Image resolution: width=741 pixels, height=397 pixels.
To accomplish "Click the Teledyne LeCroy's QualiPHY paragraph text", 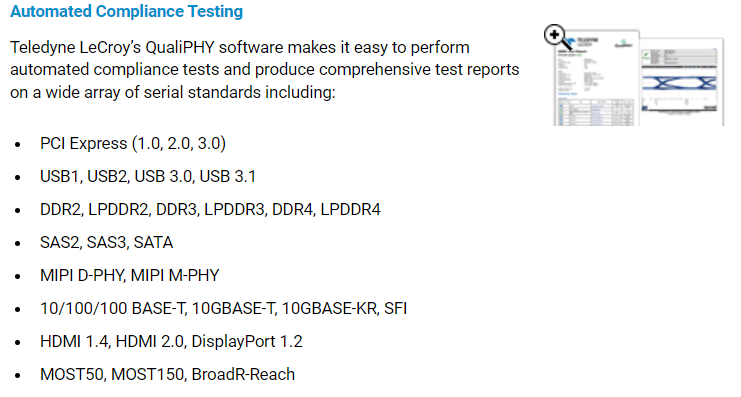I will click(265, 69).
